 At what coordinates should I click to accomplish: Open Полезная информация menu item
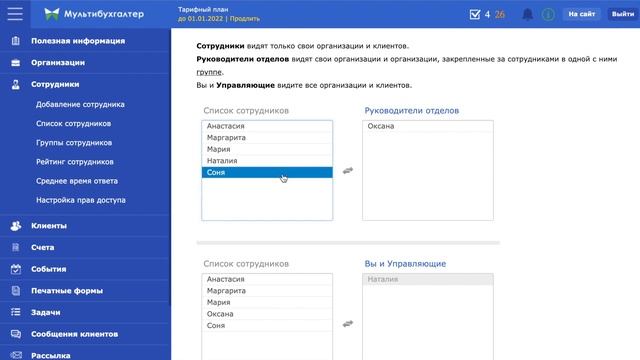(x=78, y=41)
